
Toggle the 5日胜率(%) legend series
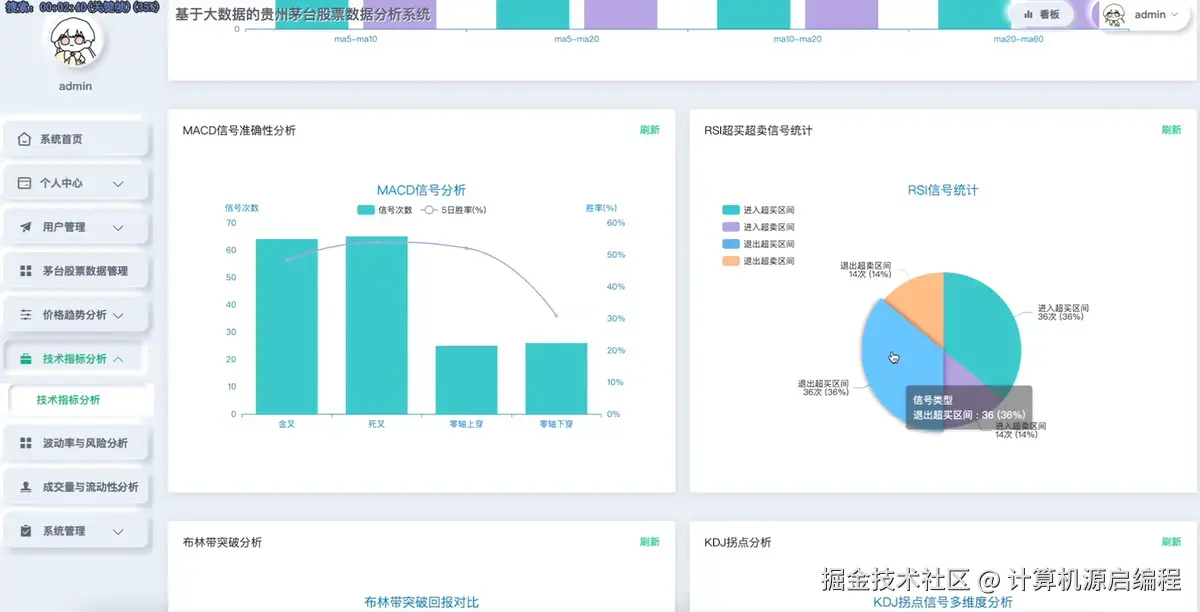pyautogui.click(x=453, y=210)
